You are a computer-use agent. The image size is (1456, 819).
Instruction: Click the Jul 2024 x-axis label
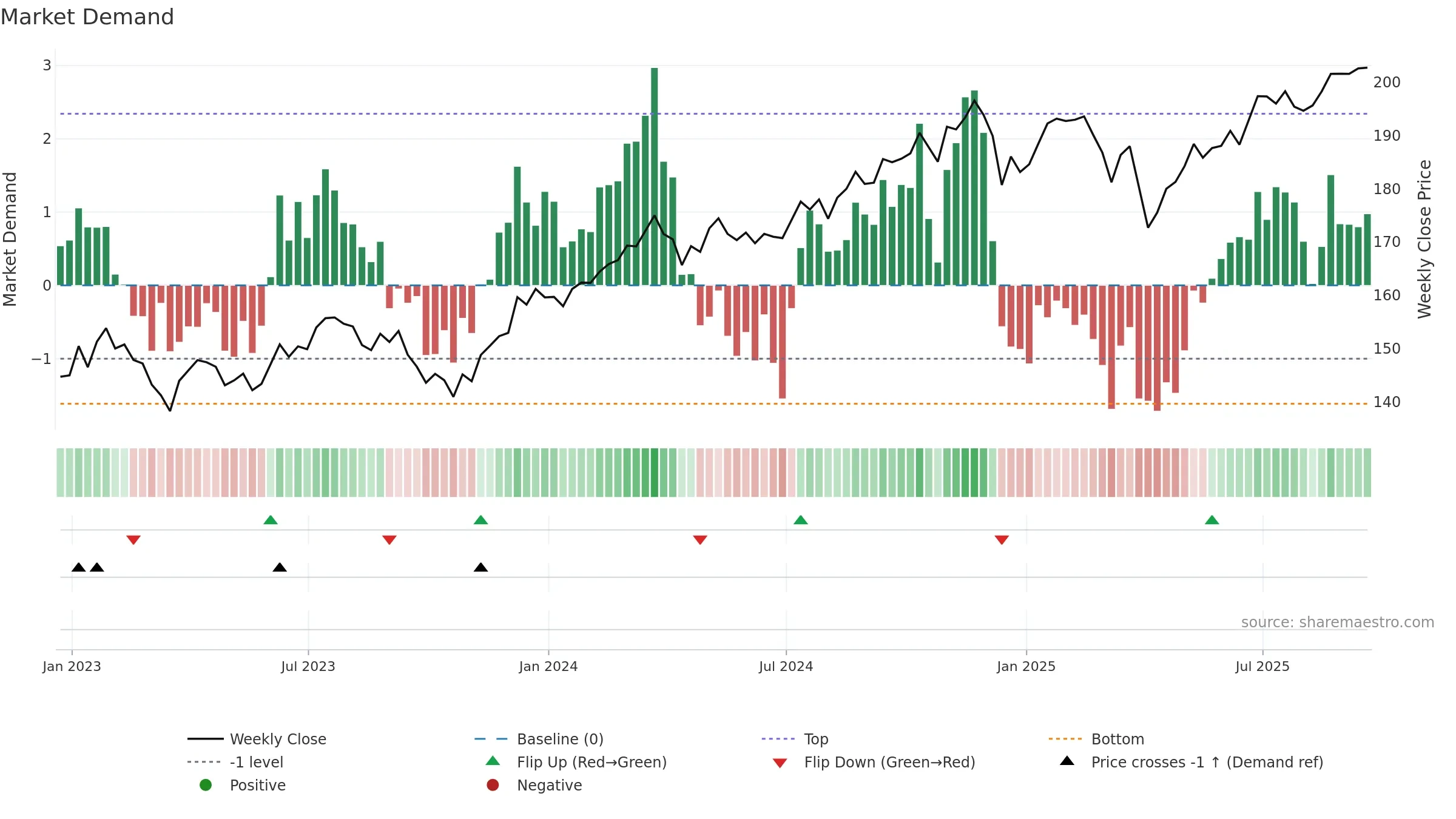pos(786,666)
